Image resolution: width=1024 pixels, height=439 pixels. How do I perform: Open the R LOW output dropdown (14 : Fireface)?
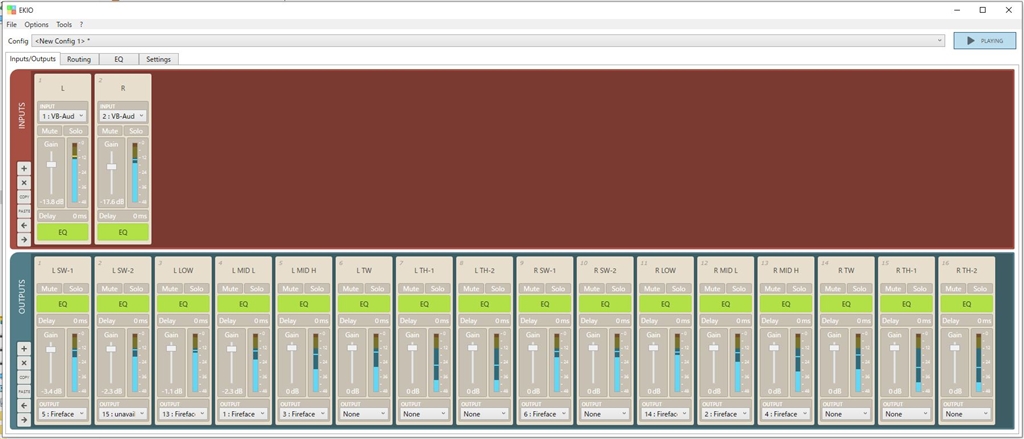tap(664, 414)
